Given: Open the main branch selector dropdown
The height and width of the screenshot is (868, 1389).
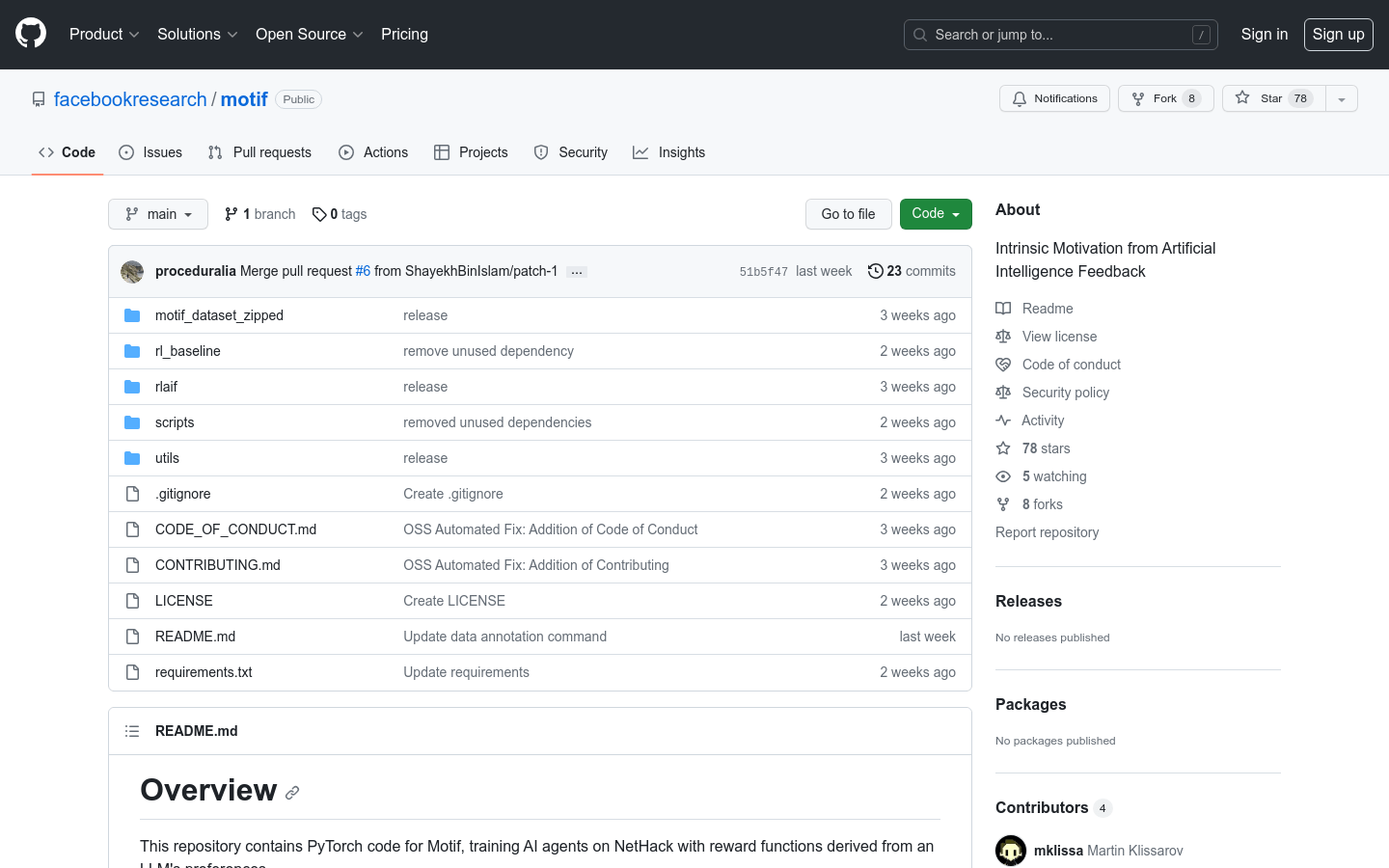Looking at the screenshot, I should [x=158, y=214].
